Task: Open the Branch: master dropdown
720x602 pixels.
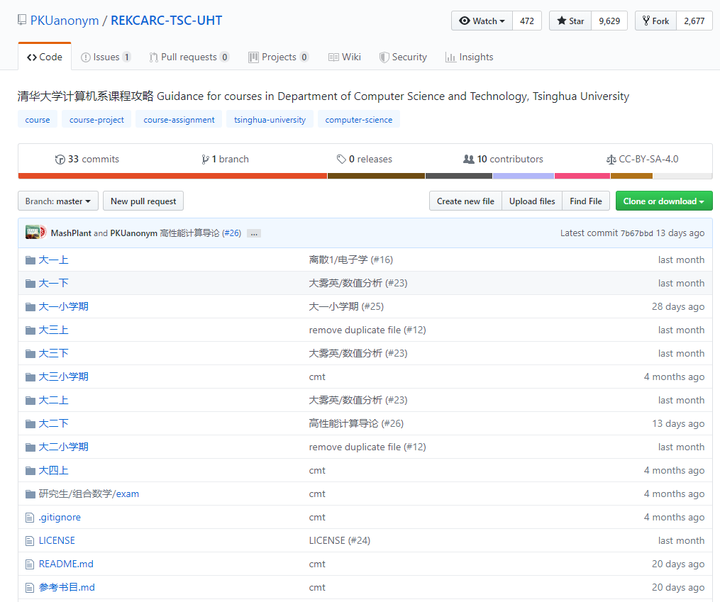Action: [58, 201]
